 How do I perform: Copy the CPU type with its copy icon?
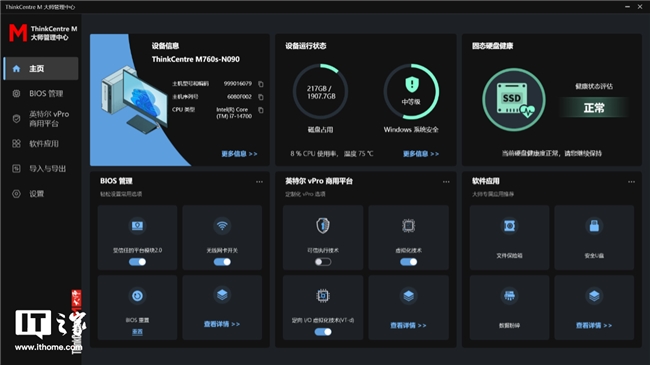coord(261,110)
